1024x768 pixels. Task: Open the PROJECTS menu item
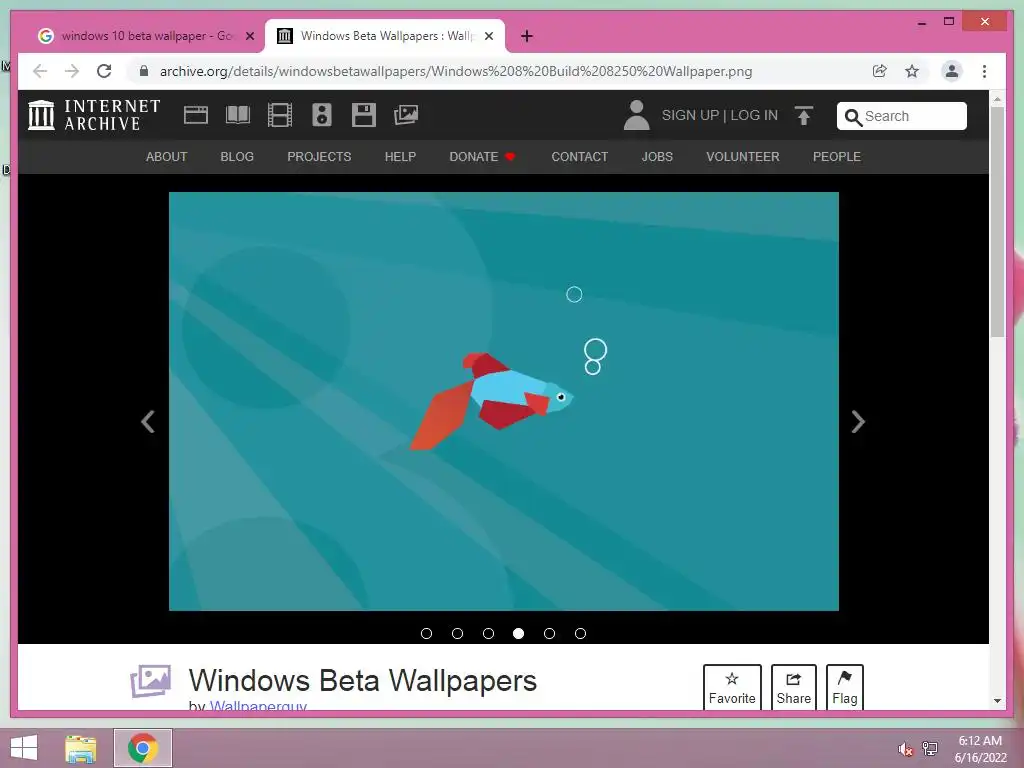pyautogui.click(x=319, y=157)
